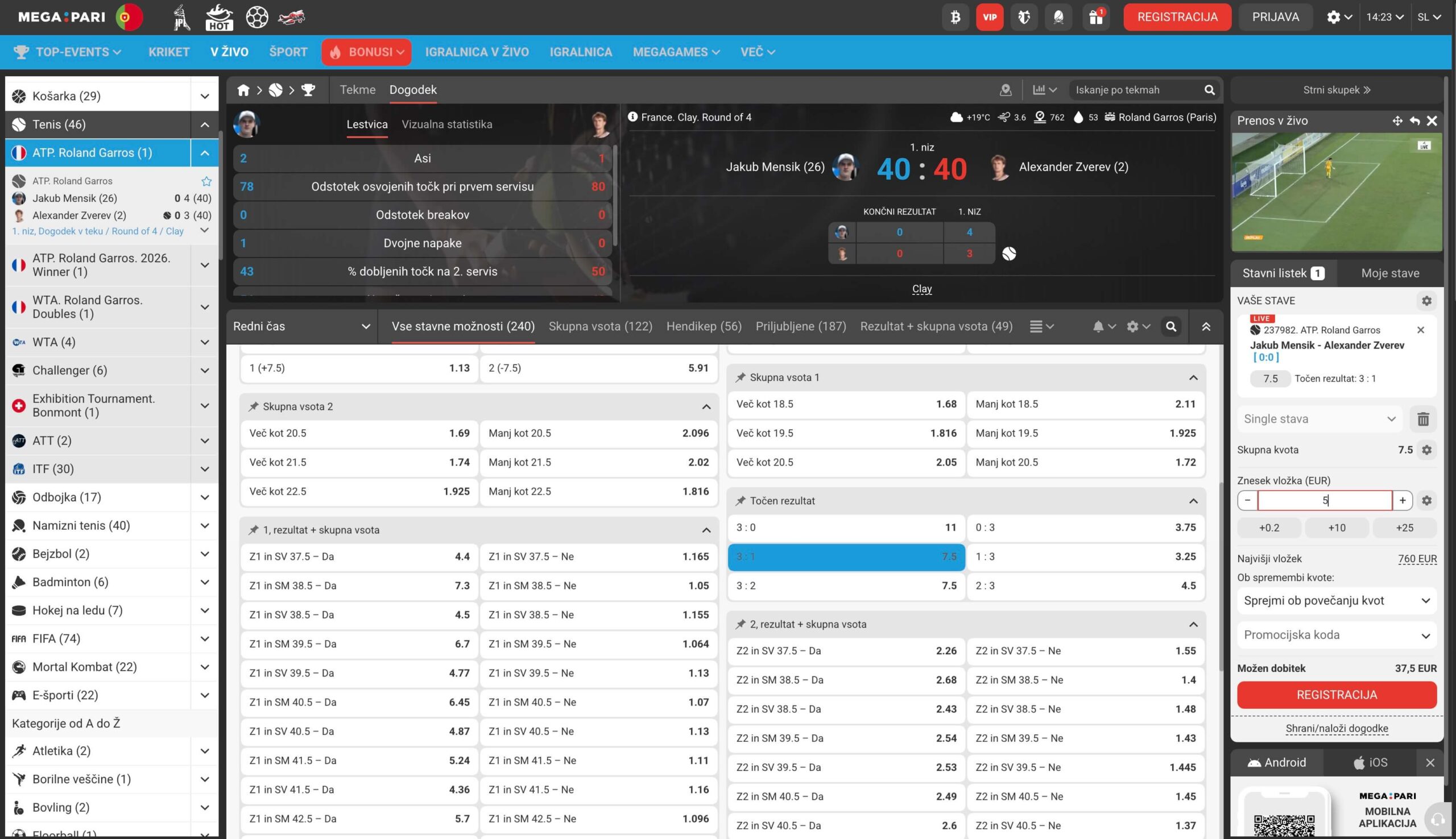Select Z1 in SV 37.5 – Da odds
This screenshot has height=839, width=1456.
(359, 556)
